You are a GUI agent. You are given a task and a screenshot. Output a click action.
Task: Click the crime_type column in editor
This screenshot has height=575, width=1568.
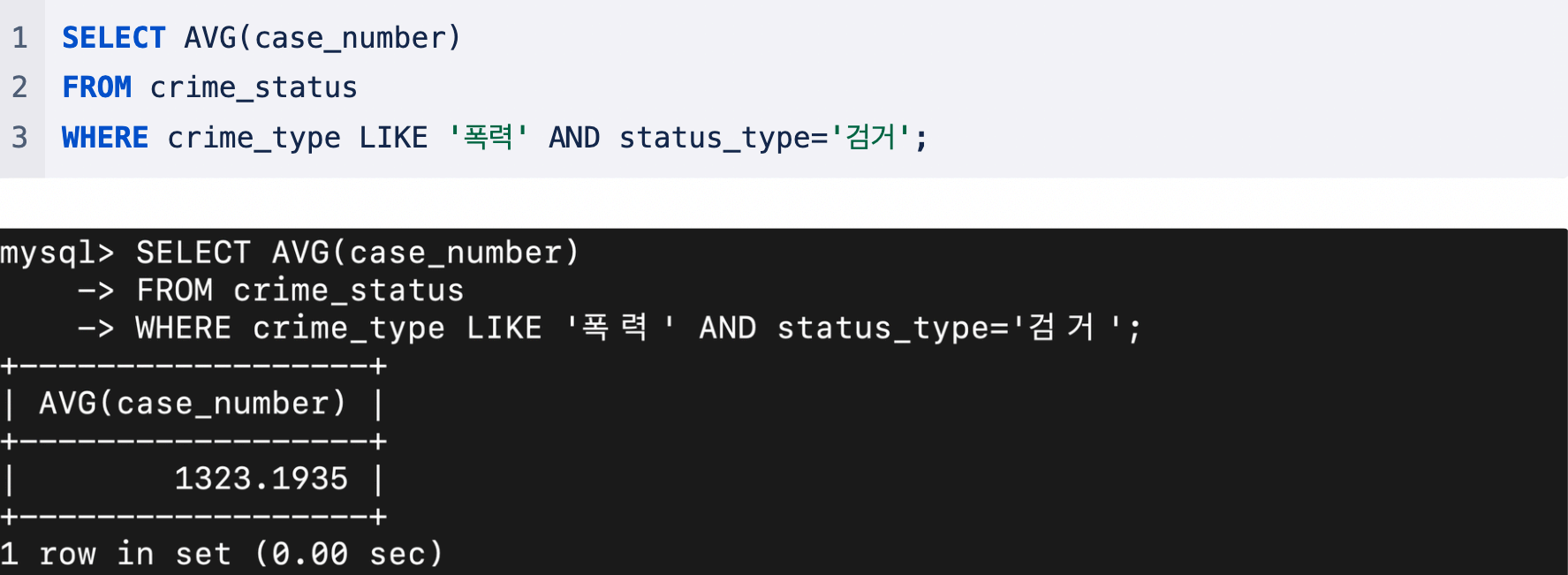point(254,139)
